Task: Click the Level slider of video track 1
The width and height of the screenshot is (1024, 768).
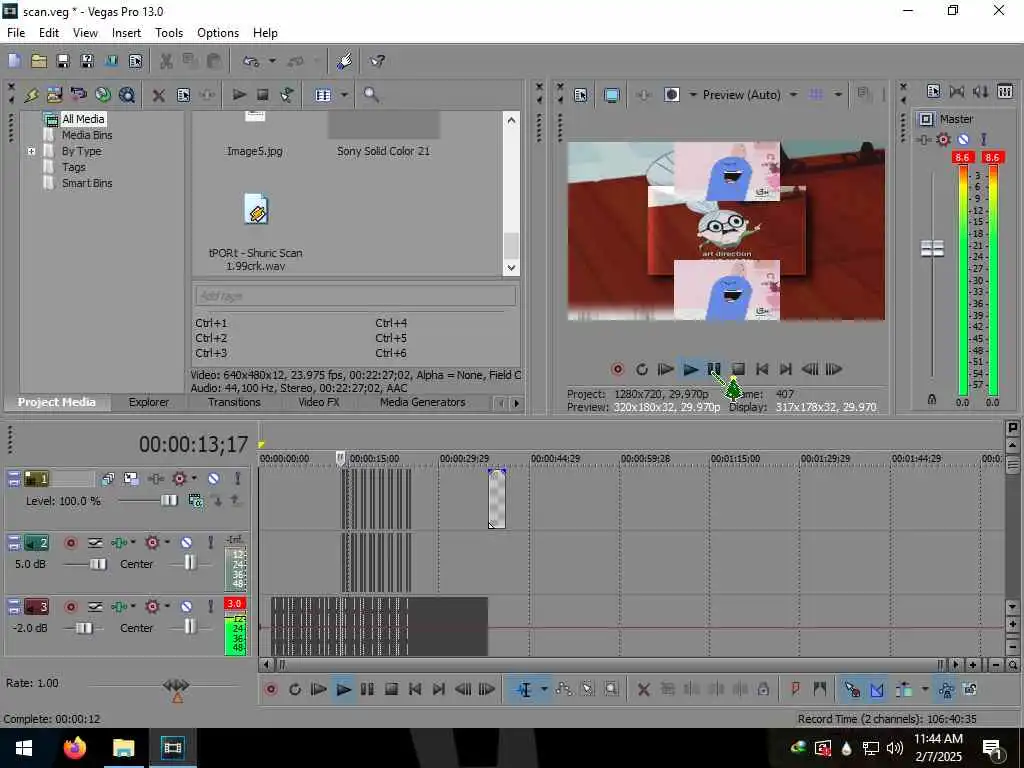Action: (x=169, y=500)
